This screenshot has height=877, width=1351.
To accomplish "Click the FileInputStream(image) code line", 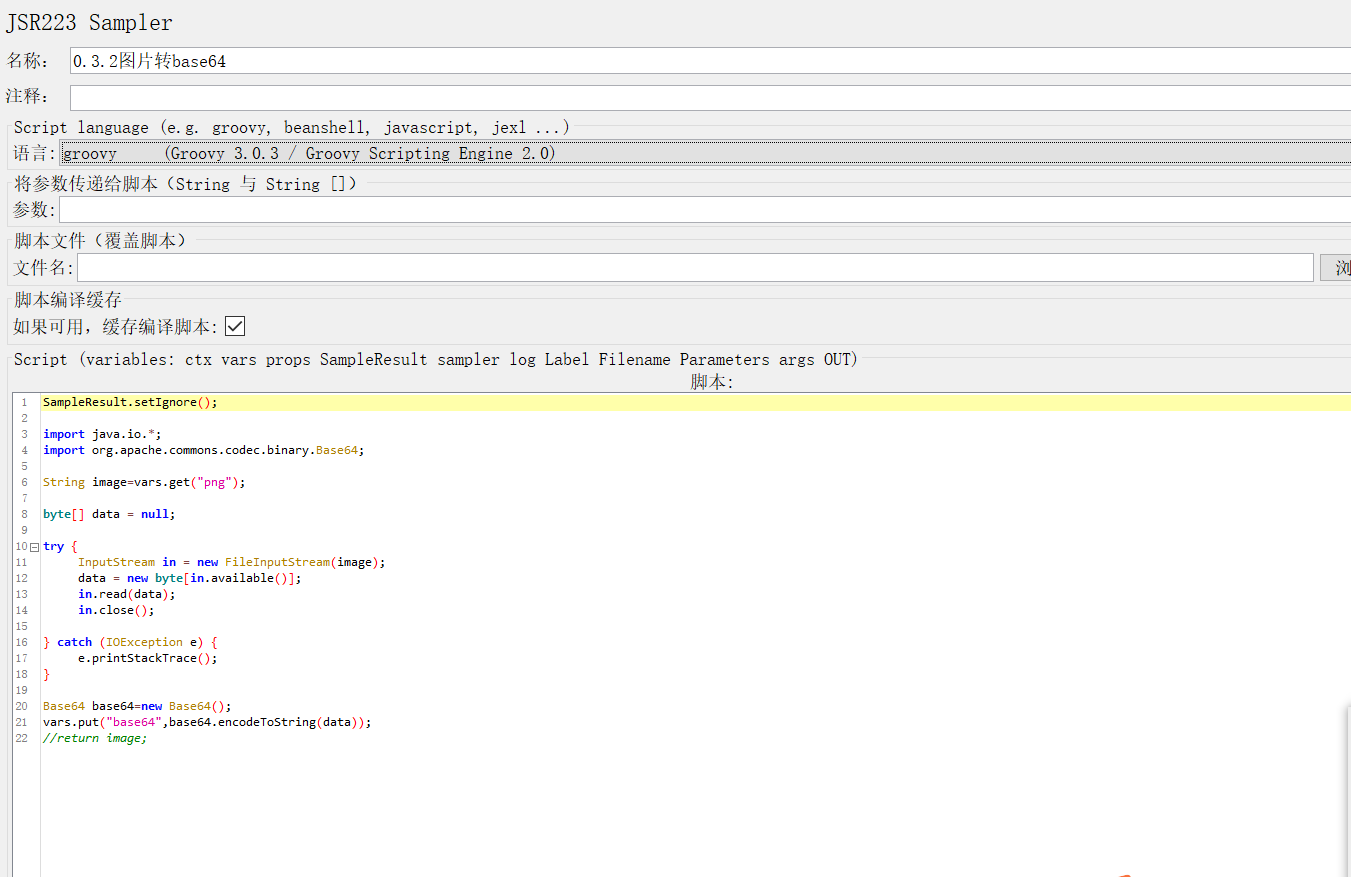I will click(x=232, y=562).
